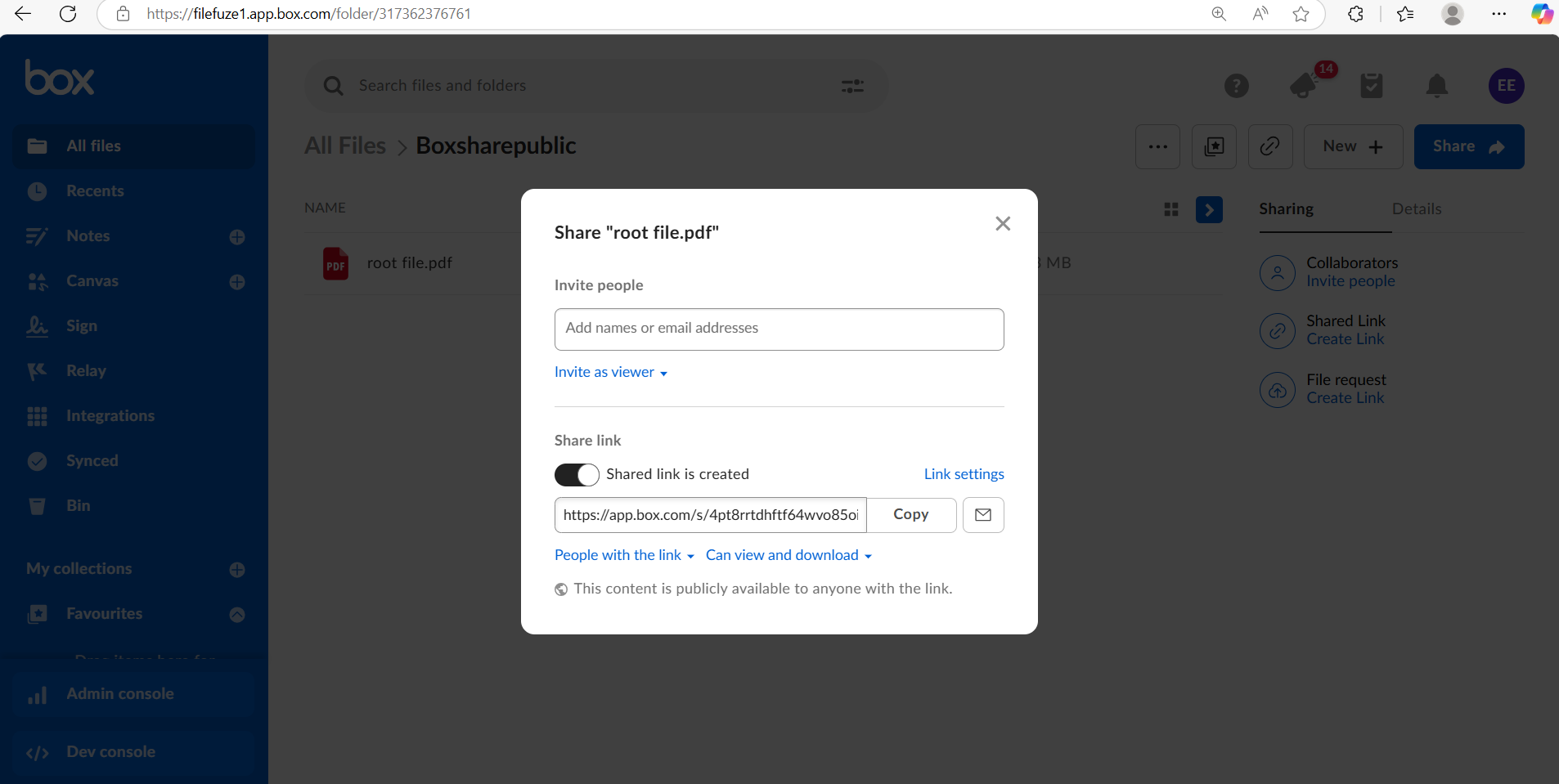This screenshot has height=784, width=1559.
Task: Open the Invite as viewer dropdown
Action: [x=611, y=372]
